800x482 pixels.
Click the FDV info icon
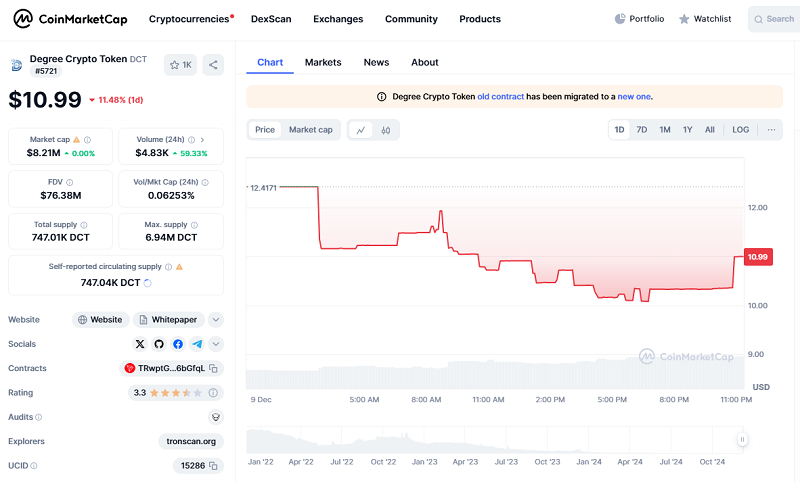point(69,182)
